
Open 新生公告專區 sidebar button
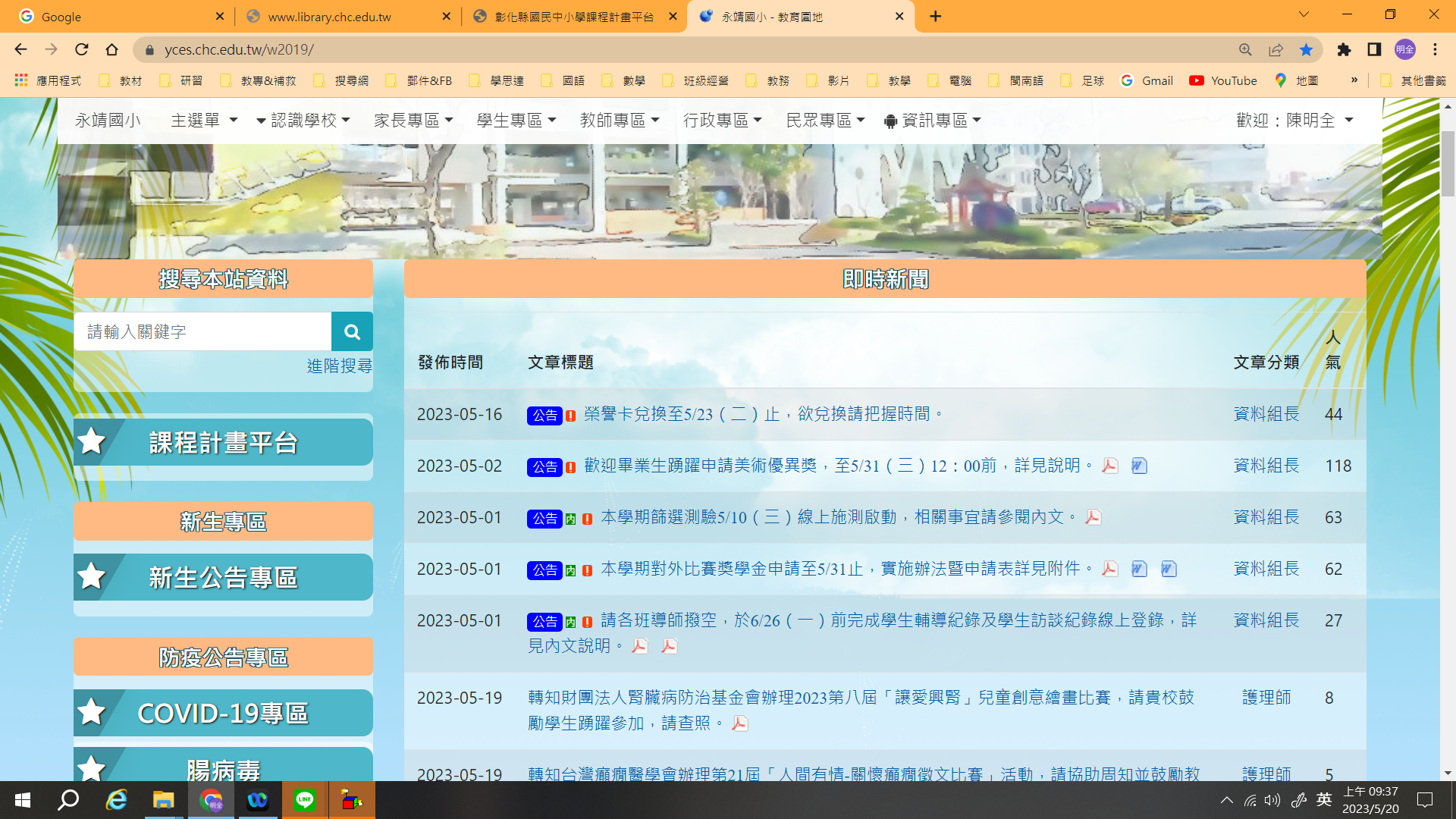[x=223, y=577]
